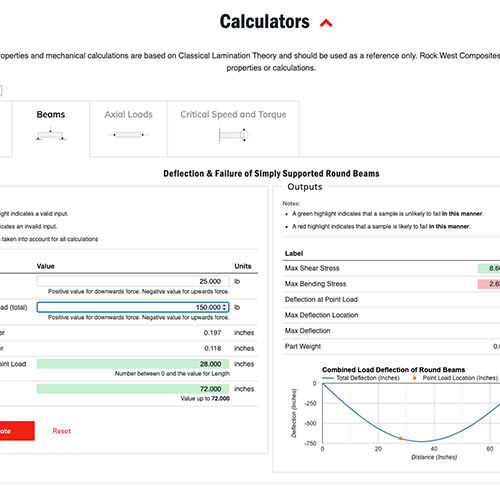The image size is (500, 500).
Task: Select the Max Shear Stress row label
Action: pos(312,268)
